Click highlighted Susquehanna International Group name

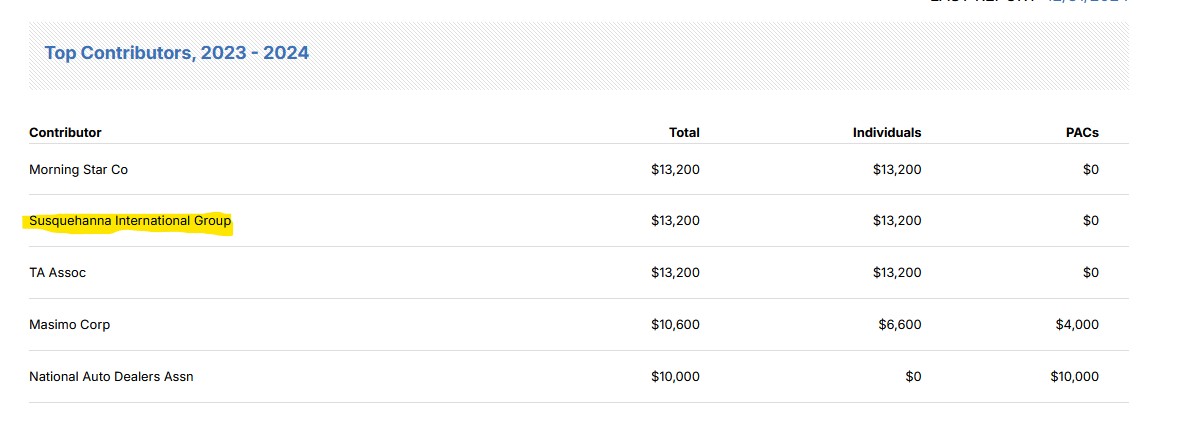[x=130, y=221]
